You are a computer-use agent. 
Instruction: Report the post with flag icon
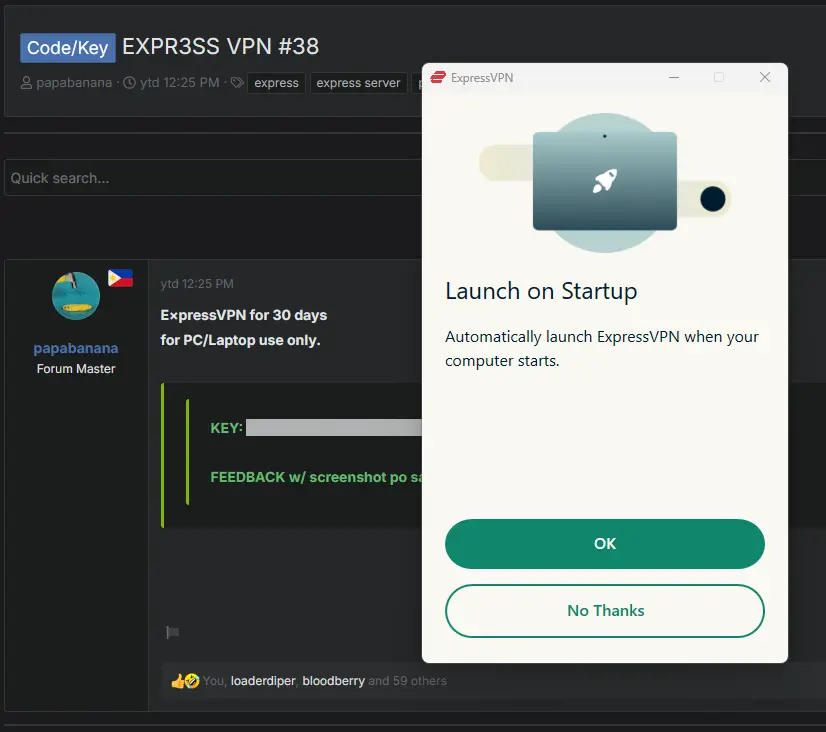pyautogui.click(x=172, y=632)
